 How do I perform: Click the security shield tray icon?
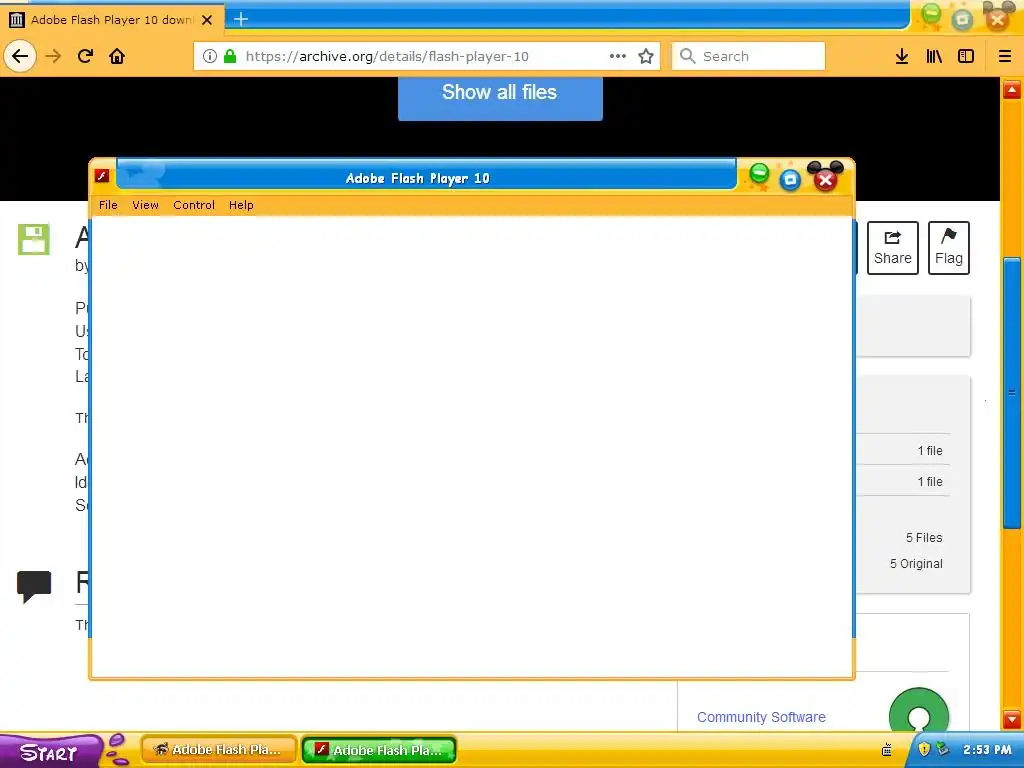924,749
